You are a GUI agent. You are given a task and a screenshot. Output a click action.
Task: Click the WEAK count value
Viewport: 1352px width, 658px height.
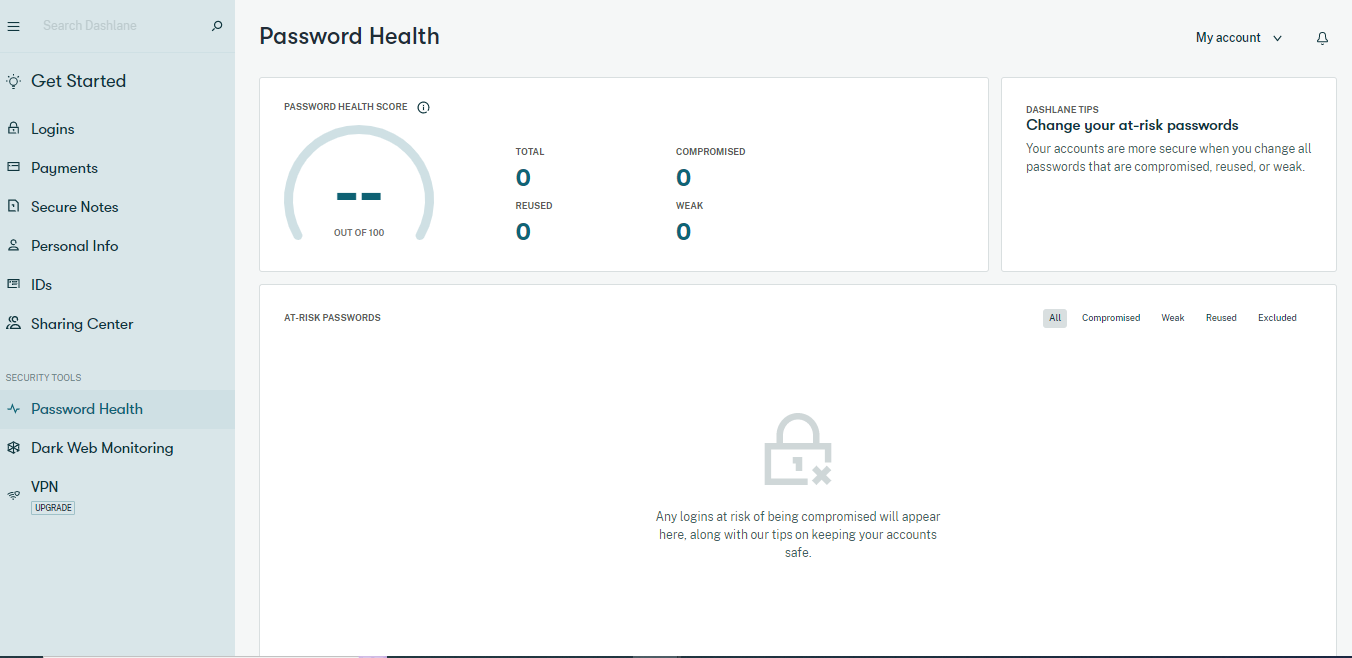pyautogui.click(x=683, y=232)
